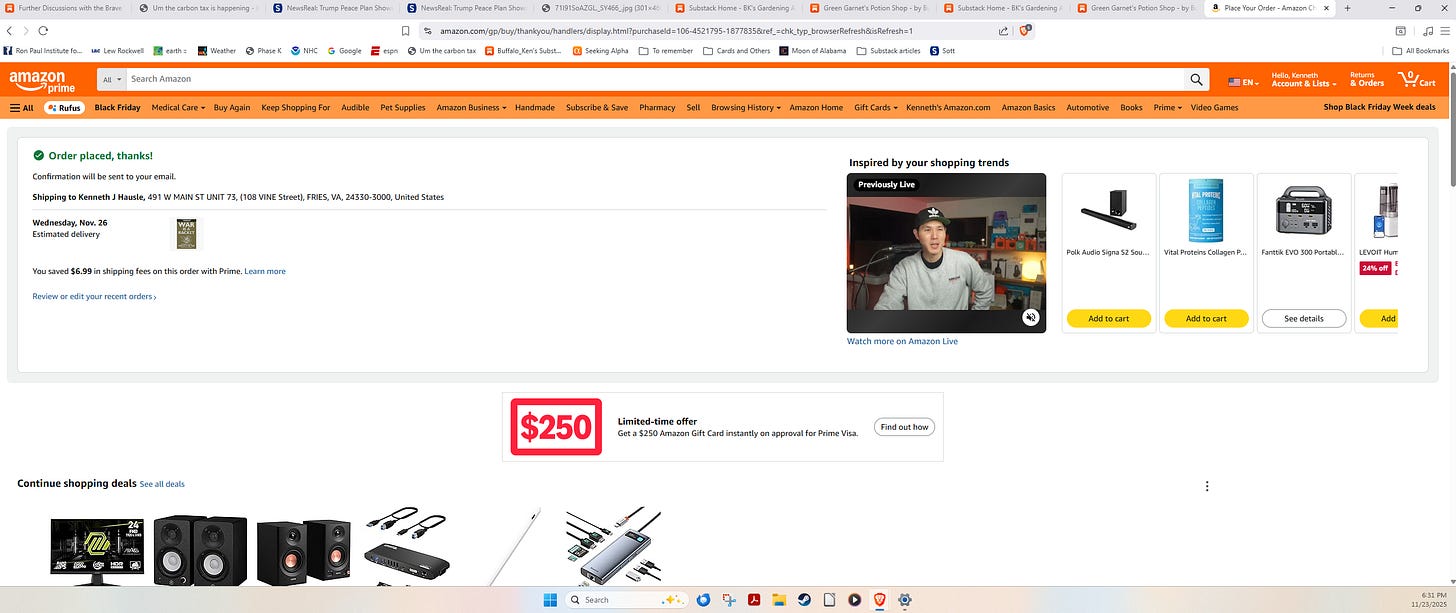The width and height of the screenshot is (1456, 613).
Task: Open the media player taskbar icon
Action: coord(854,600)
